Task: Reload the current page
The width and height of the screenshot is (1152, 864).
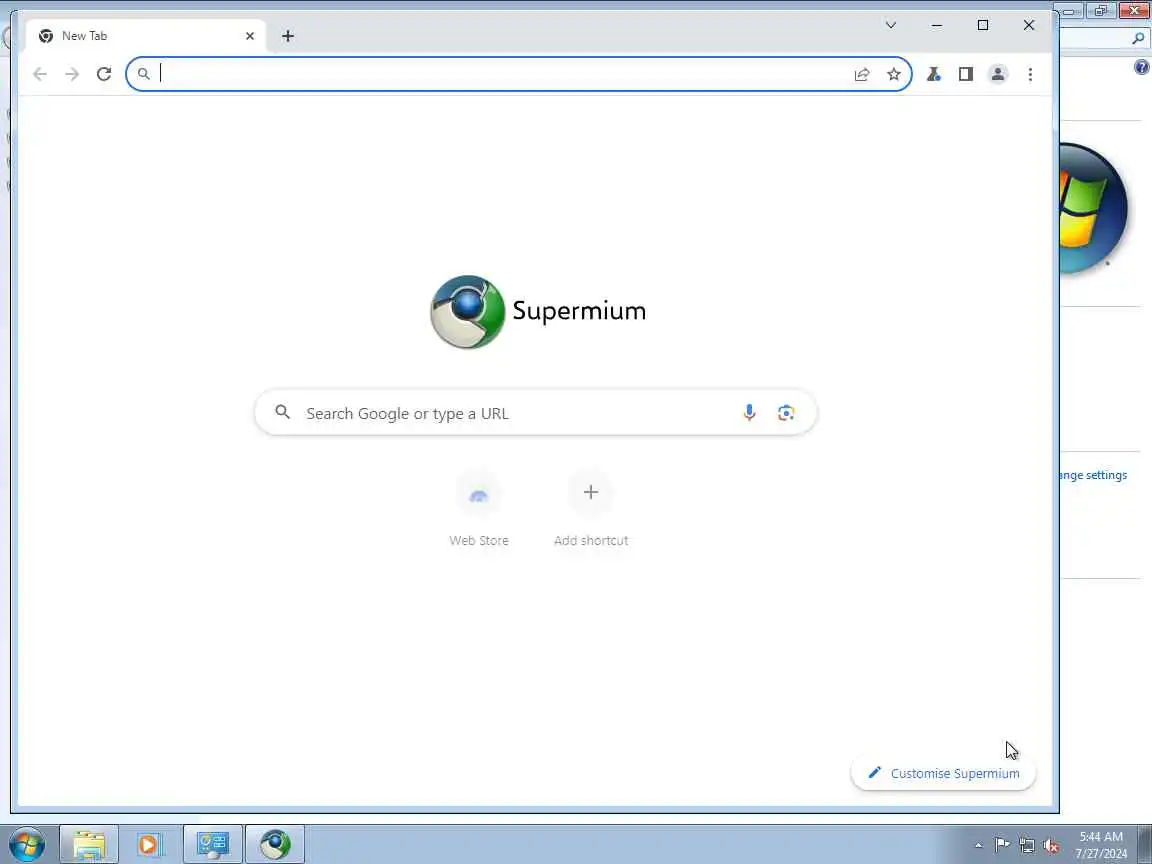Action: point(104,74)
